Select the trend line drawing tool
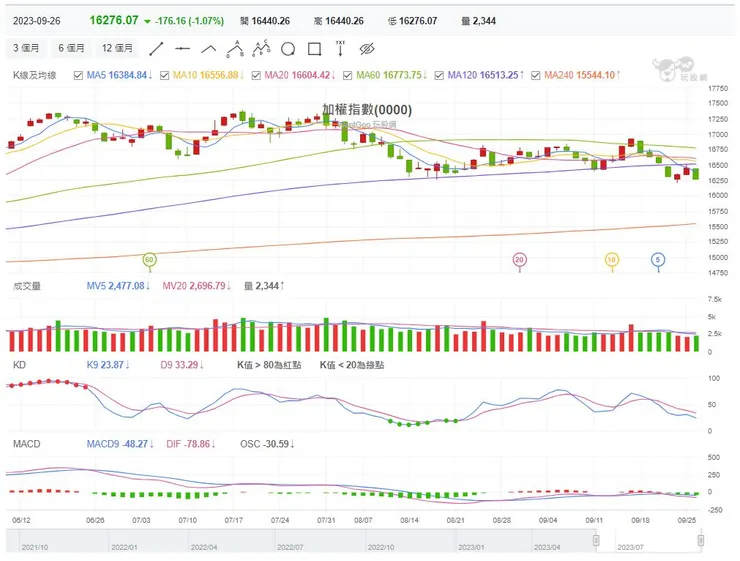This screenshot has height=561, width=740. (x=156, y=48)
